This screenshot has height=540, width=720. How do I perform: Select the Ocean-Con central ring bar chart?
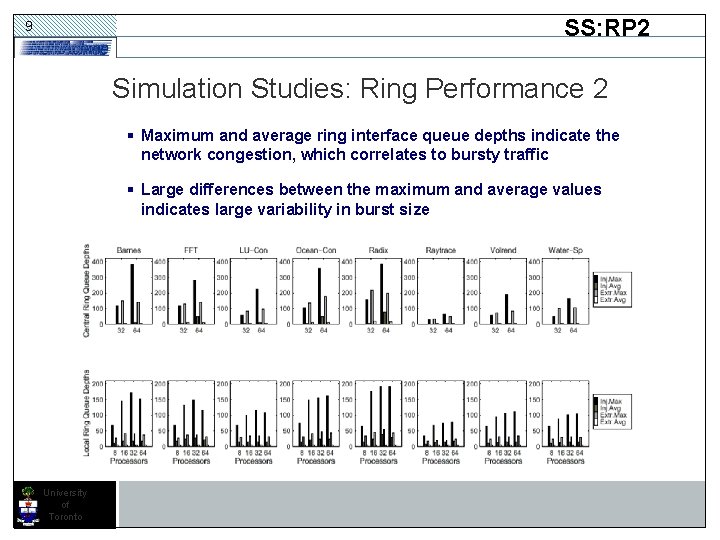coord(316,291)
